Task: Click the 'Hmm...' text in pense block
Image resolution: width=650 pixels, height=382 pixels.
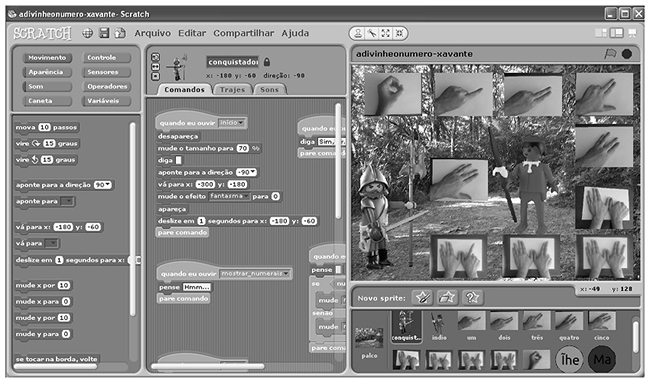Action: click(196, 287)
